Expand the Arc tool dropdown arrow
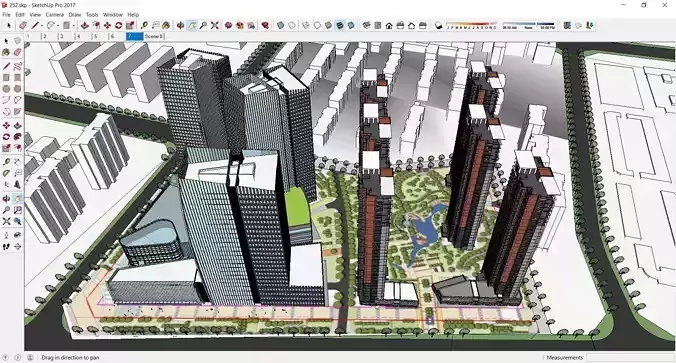Screen dimensions: 676x363 pyautogui.click(x=57, y=26)
